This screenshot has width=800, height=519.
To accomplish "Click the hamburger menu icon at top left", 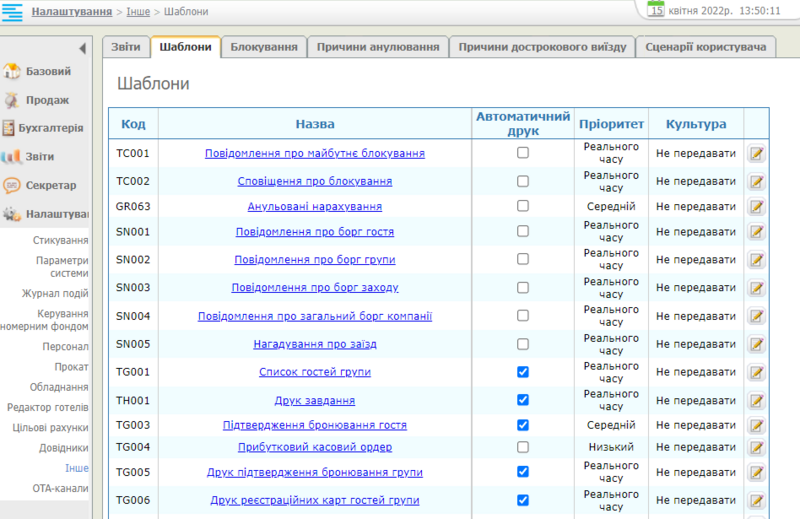I will tap(13, 12).
